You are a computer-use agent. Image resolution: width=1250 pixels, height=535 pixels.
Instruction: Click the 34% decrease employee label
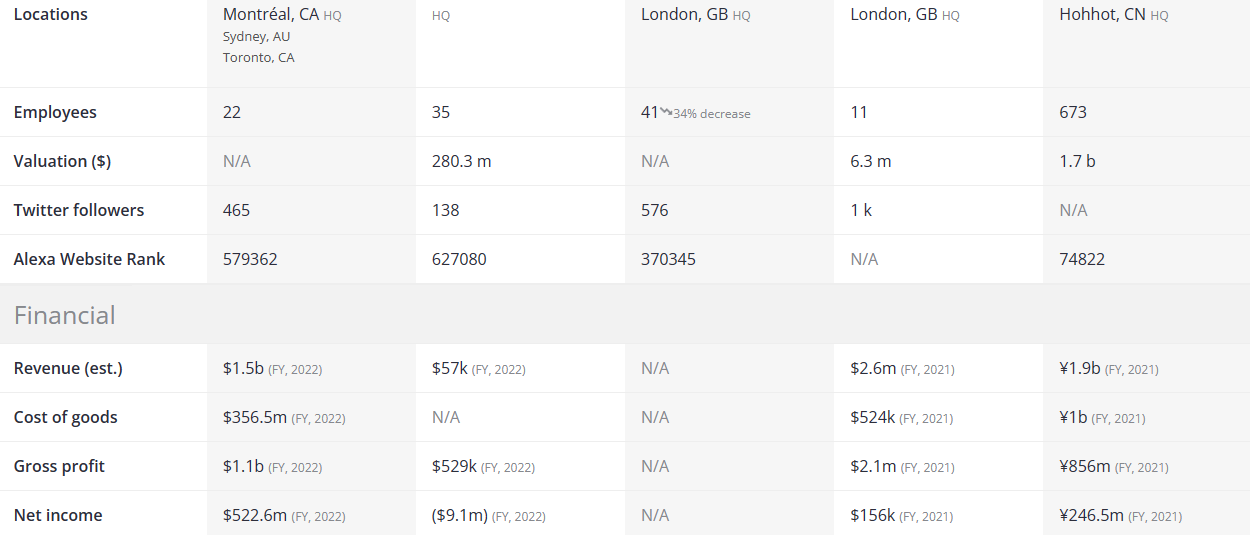712,114
